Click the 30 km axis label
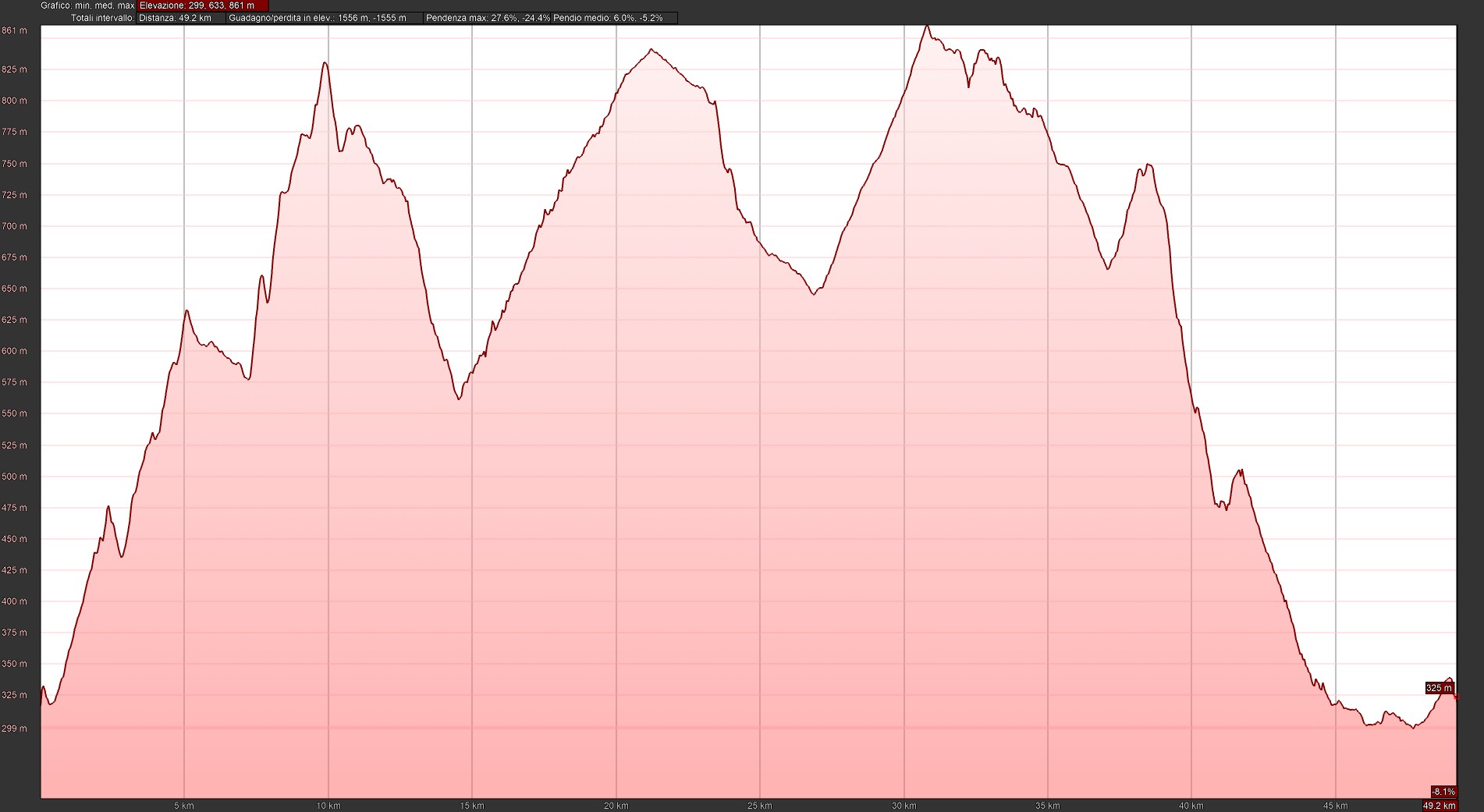Image resolution: width=1484 pixels, height=812 pixels. pyautogui.click(x=904, y=806)
